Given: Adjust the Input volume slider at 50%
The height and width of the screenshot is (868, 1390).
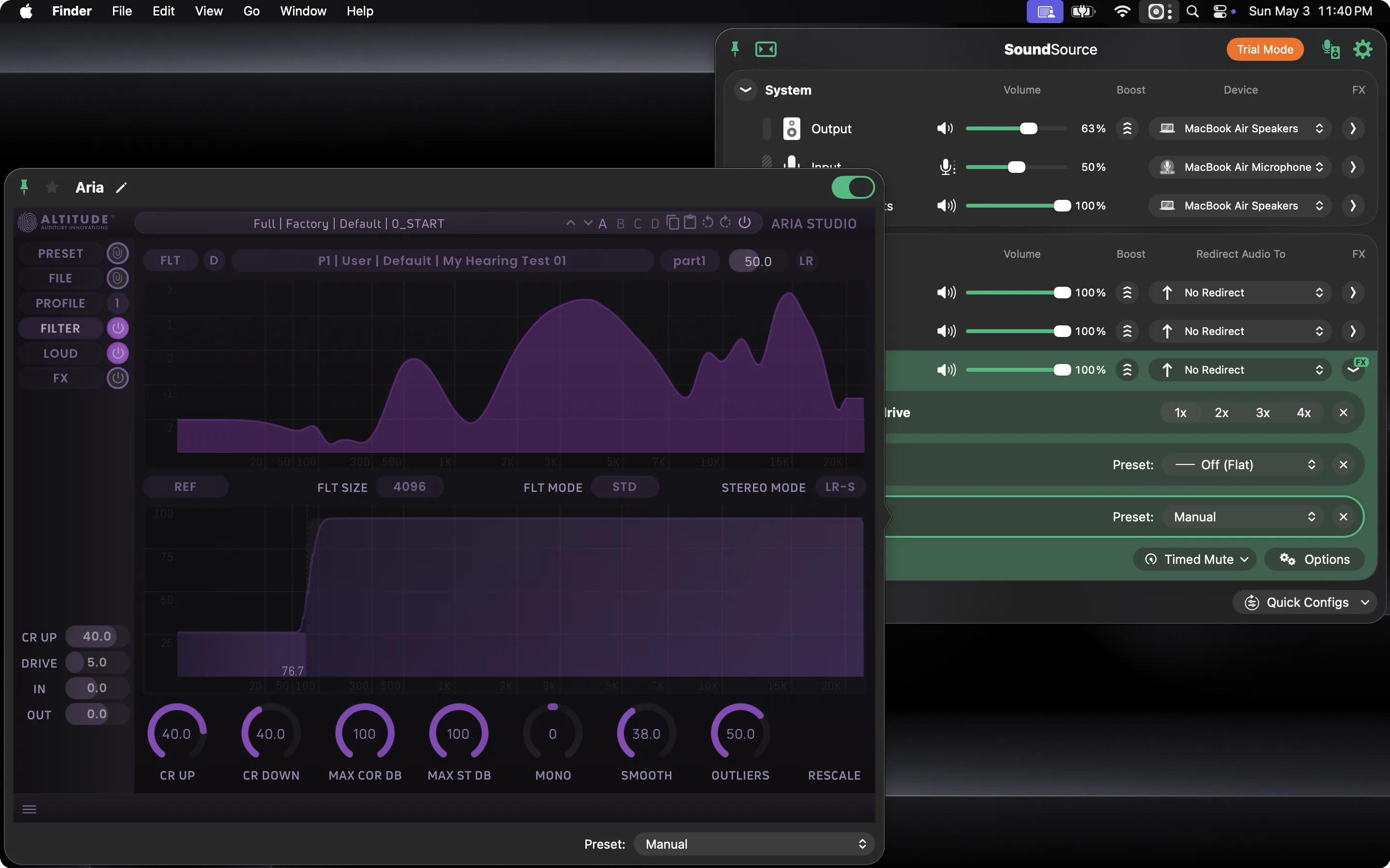Looking at the screenshot, I should pyautogui.click(x=1016, y=167).
